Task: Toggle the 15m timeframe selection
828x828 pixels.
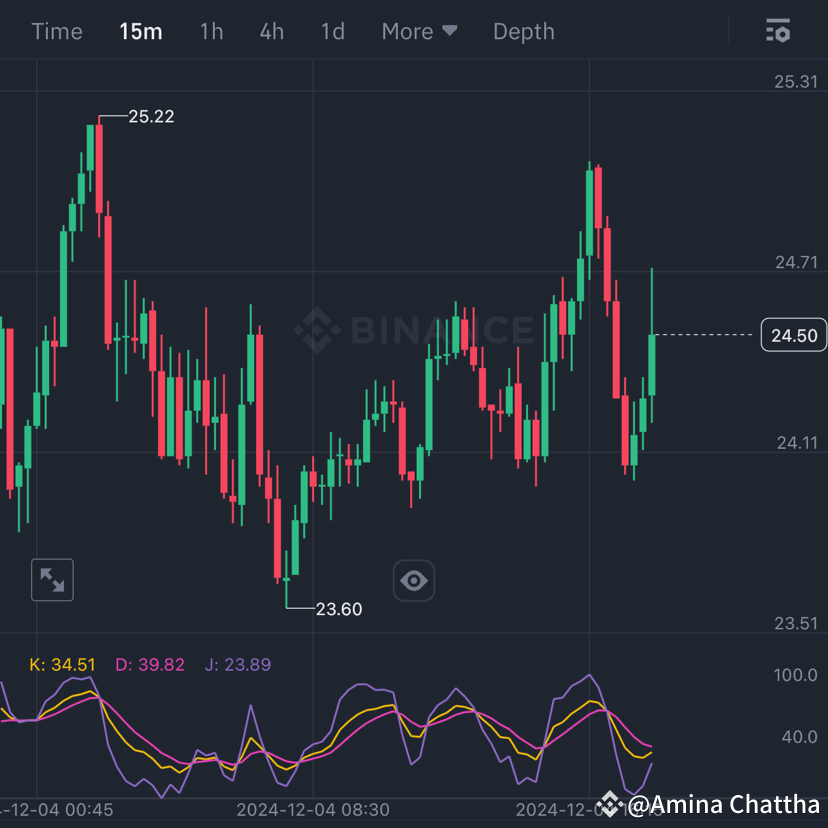Action: (141, 31)
